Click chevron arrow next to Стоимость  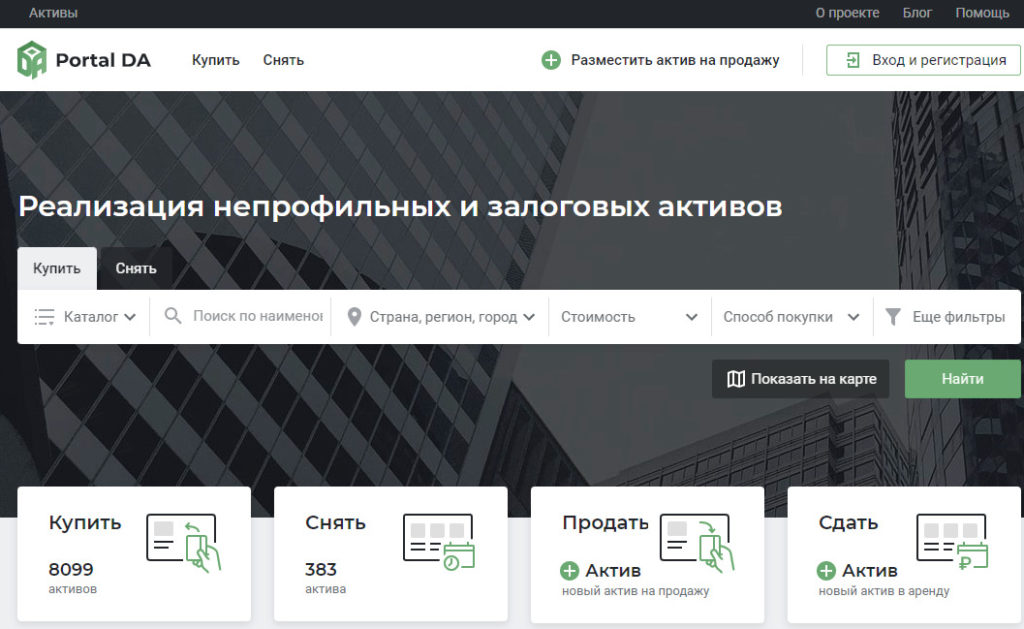pos(692,317)
